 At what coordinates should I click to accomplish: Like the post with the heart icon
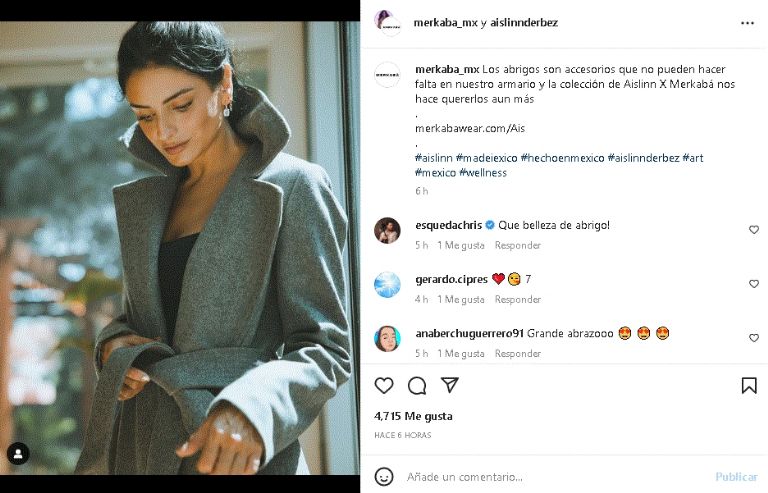[x=384, y=386]
